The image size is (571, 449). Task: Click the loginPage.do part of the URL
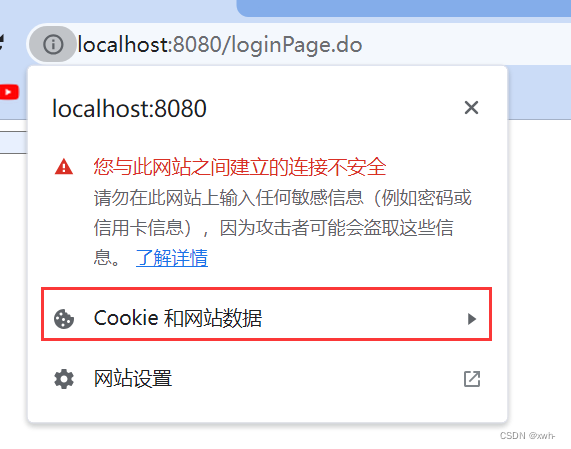(296, 45)
